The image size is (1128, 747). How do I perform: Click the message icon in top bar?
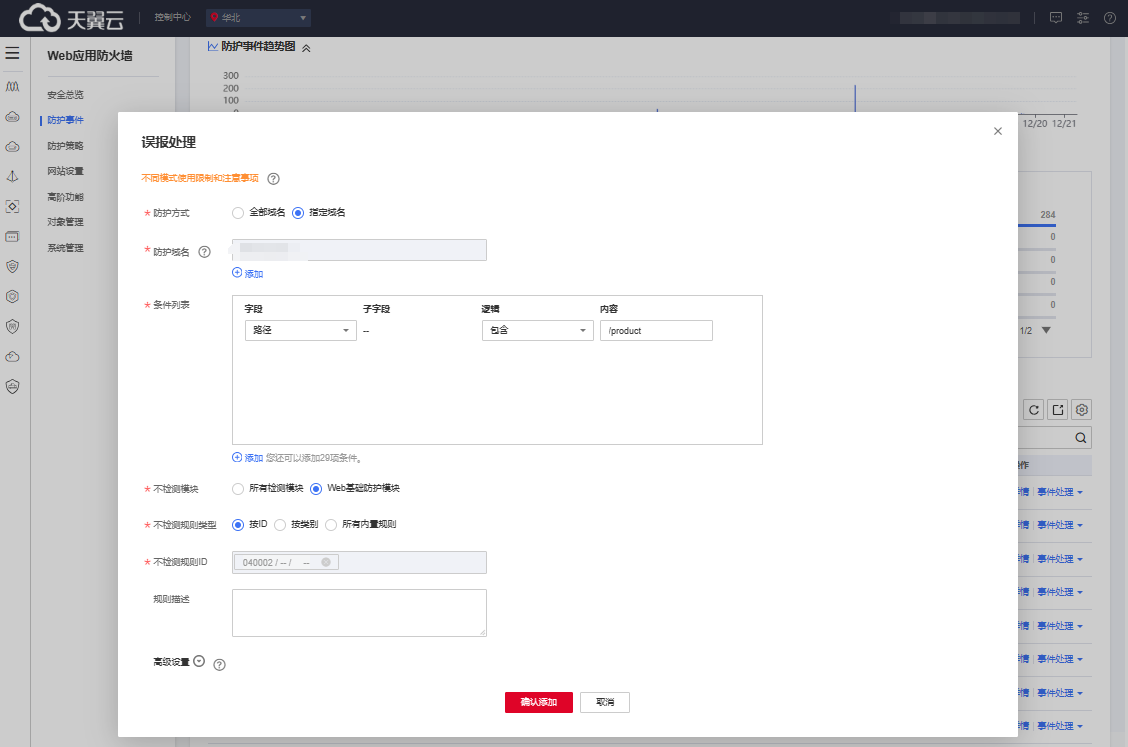[1055, 18]
